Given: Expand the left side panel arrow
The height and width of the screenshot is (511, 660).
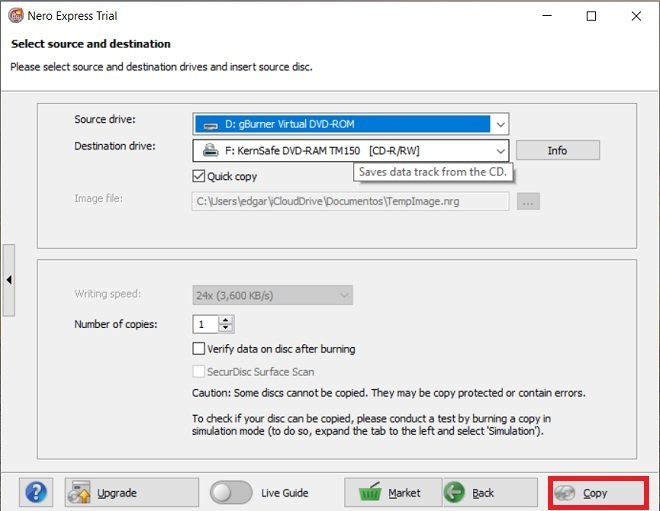Looking at the screenshot, I should pyautogui.click(x=9, y=280).
